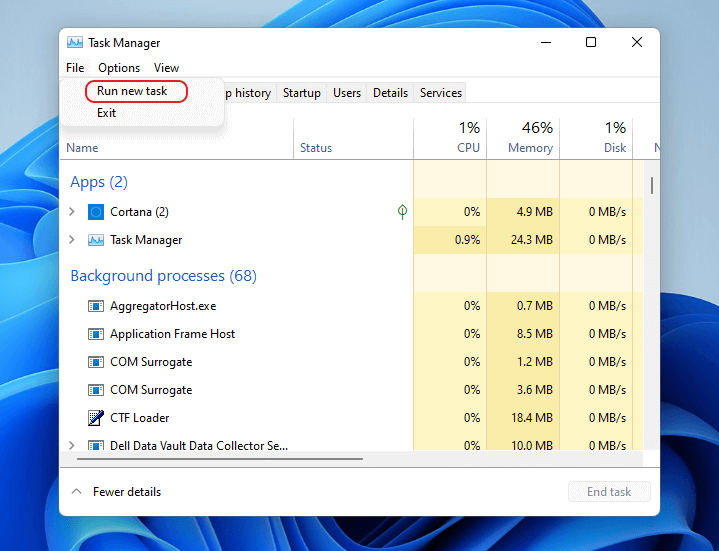The width and height of the screenshot is (719, 551).
Task: Click CTF Loader's 18.4 MB memory value
Action: coord(532,418)
